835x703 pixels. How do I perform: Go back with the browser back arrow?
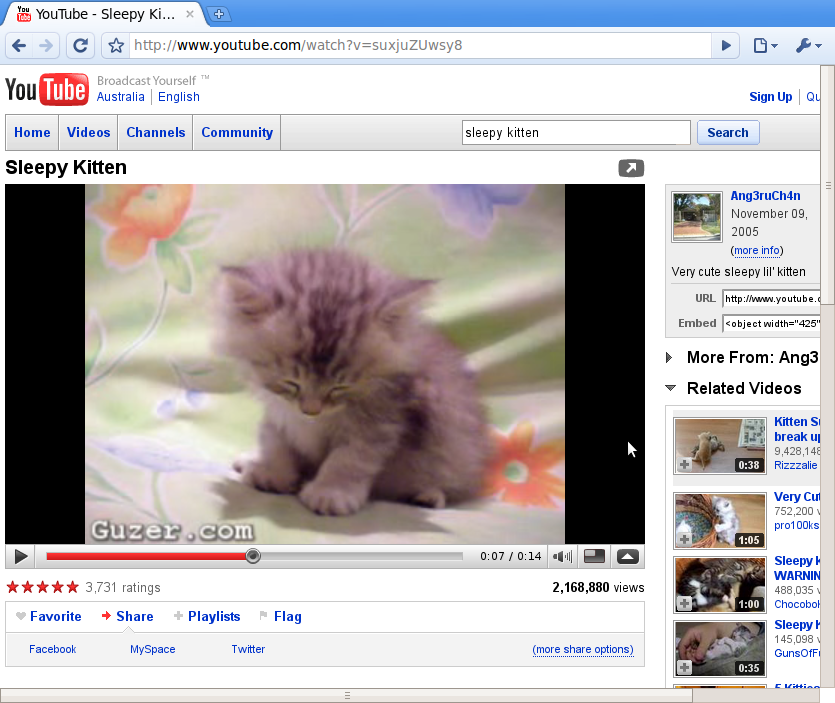(19, 46)
